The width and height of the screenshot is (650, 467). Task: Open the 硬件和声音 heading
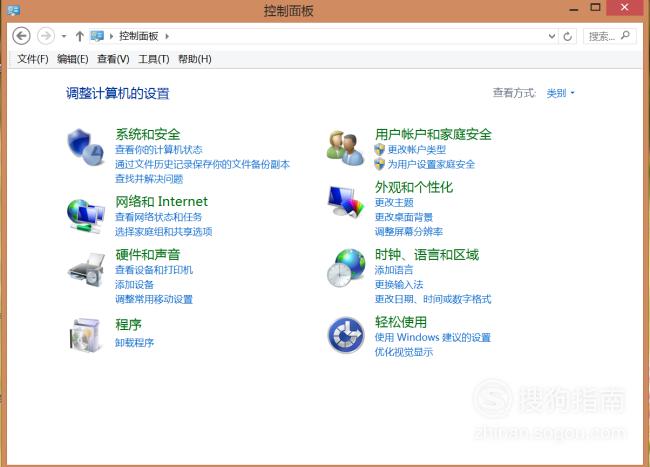(148, 254)
